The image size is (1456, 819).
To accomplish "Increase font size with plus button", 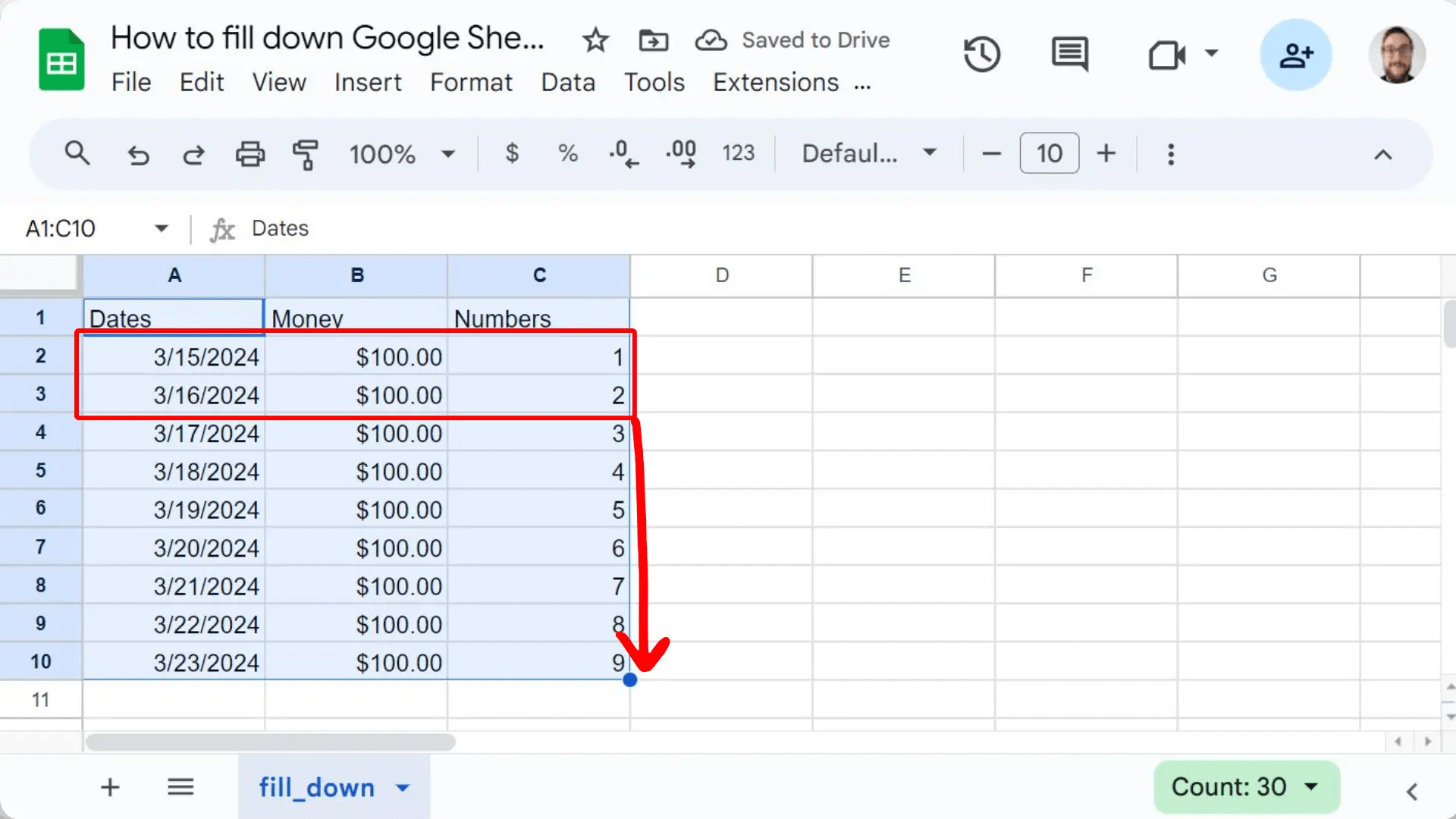I will pos(1106,154).
